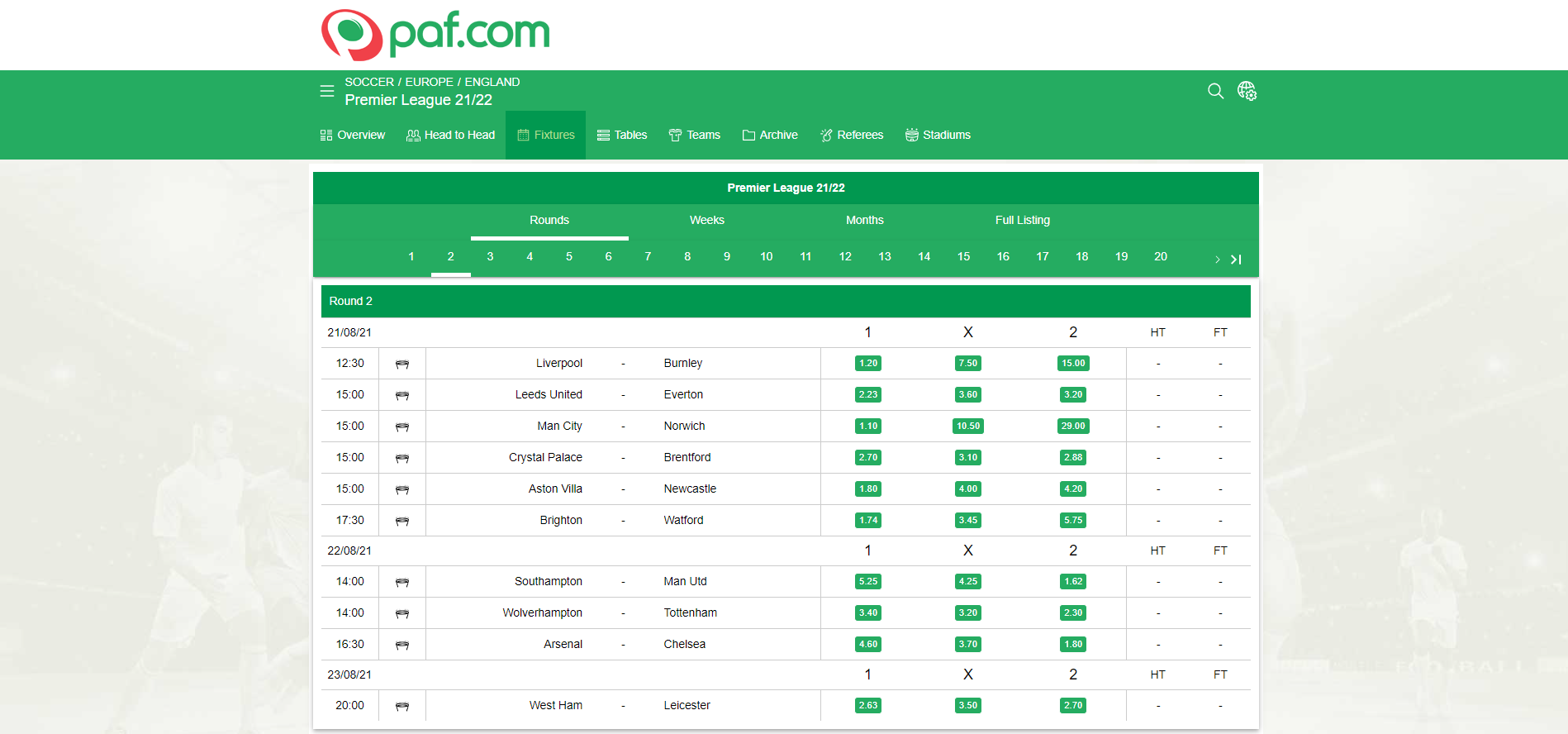Switch to Rounds view
The height and width of the screenshot is (734, 1568).
pos(549,220)
